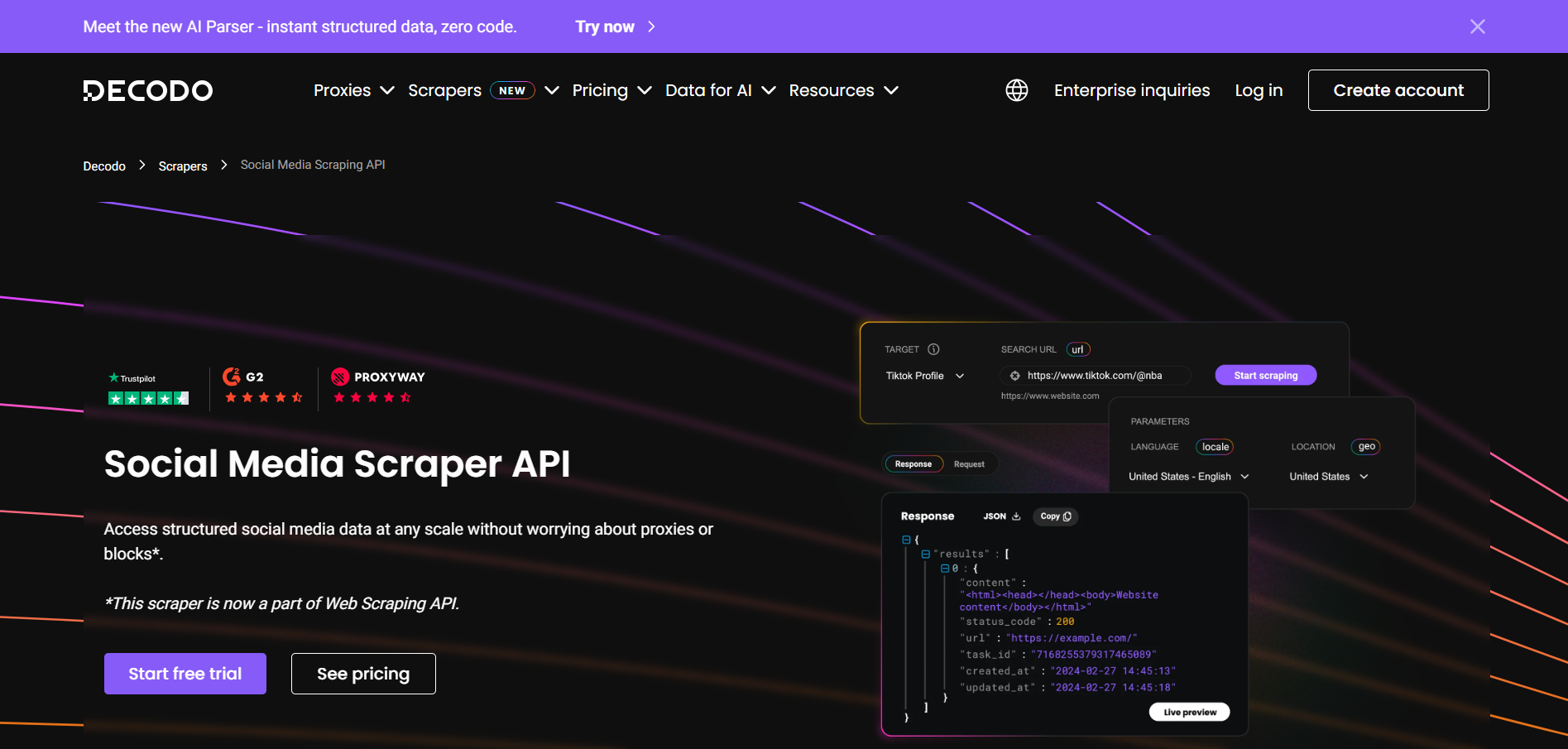
Task: Click the globe icon in the URL field
Action: tap(1015, 376)
